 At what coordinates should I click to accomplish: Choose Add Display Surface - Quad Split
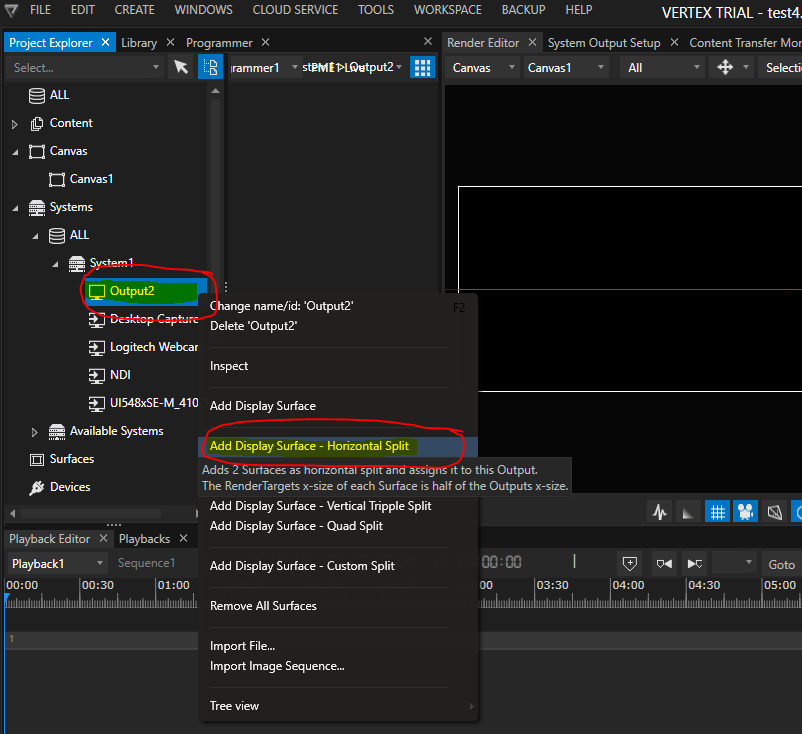click(296, 526)
